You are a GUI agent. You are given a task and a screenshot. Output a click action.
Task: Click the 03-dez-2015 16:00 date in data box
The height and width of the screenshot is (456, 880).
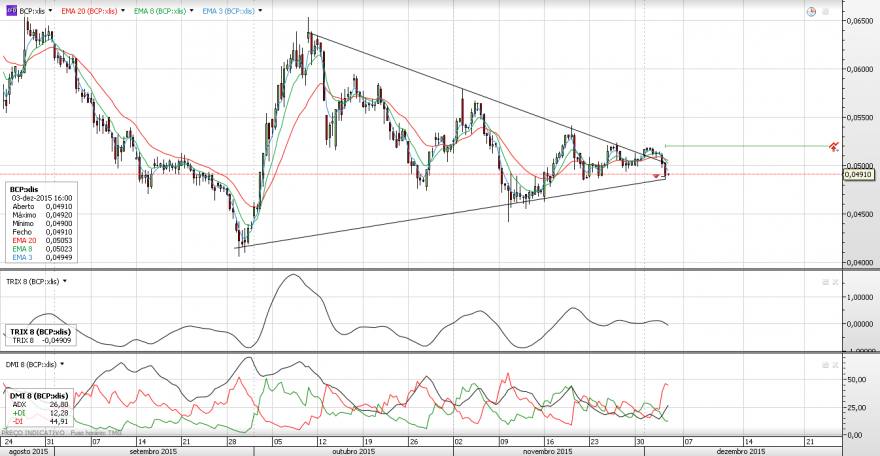[x=42, y=198]
